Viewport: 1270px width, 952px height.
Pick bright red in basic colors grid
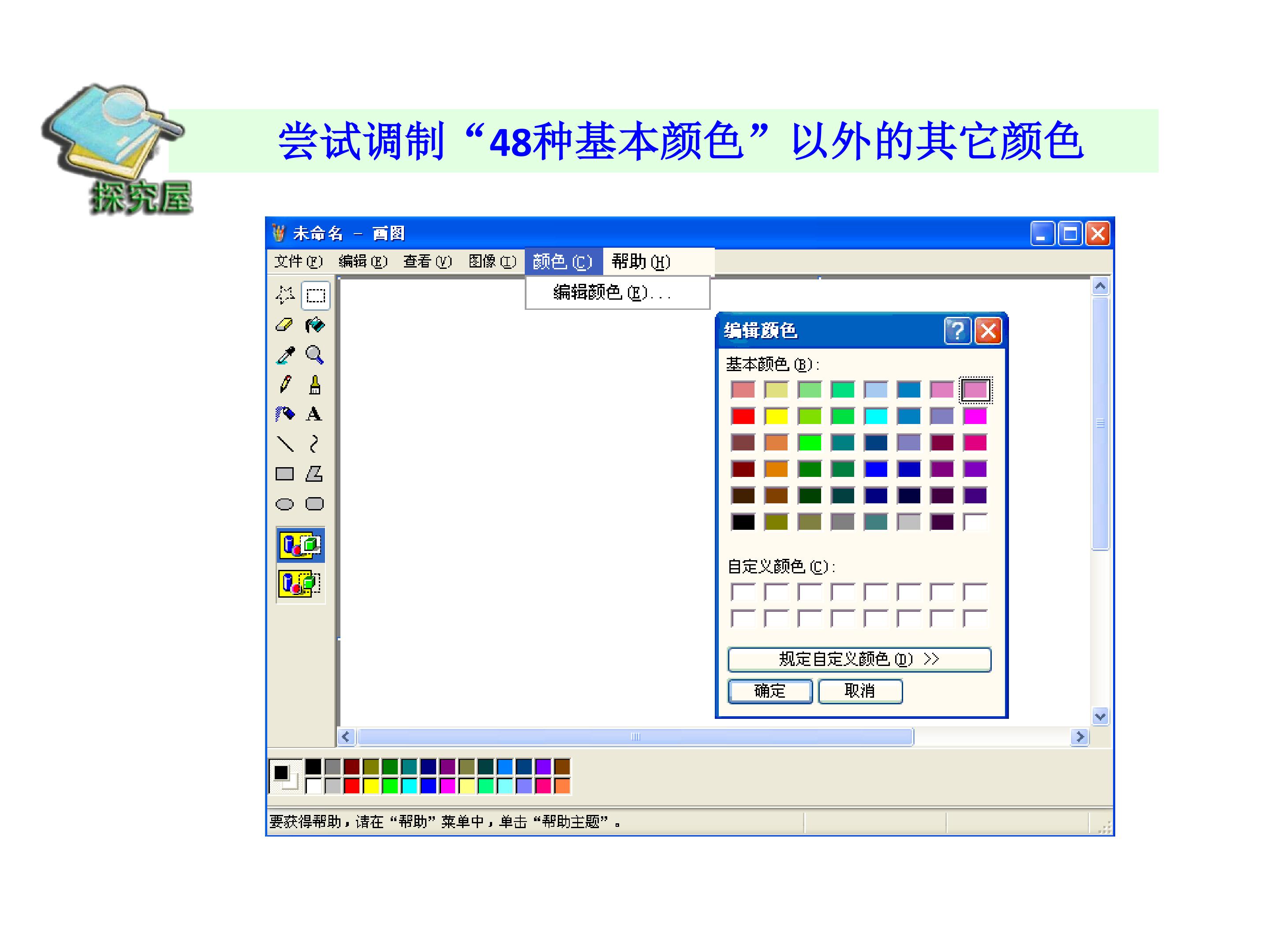pos(743,416)
